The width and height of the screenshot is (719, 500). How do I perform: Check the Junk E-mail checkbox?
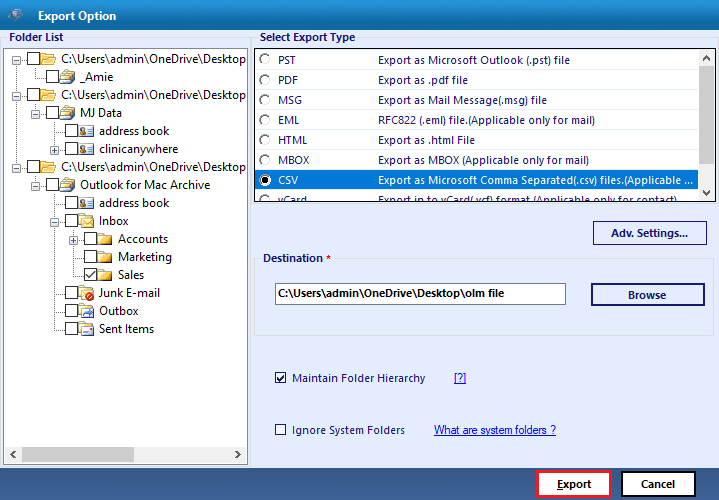(71, 293)
